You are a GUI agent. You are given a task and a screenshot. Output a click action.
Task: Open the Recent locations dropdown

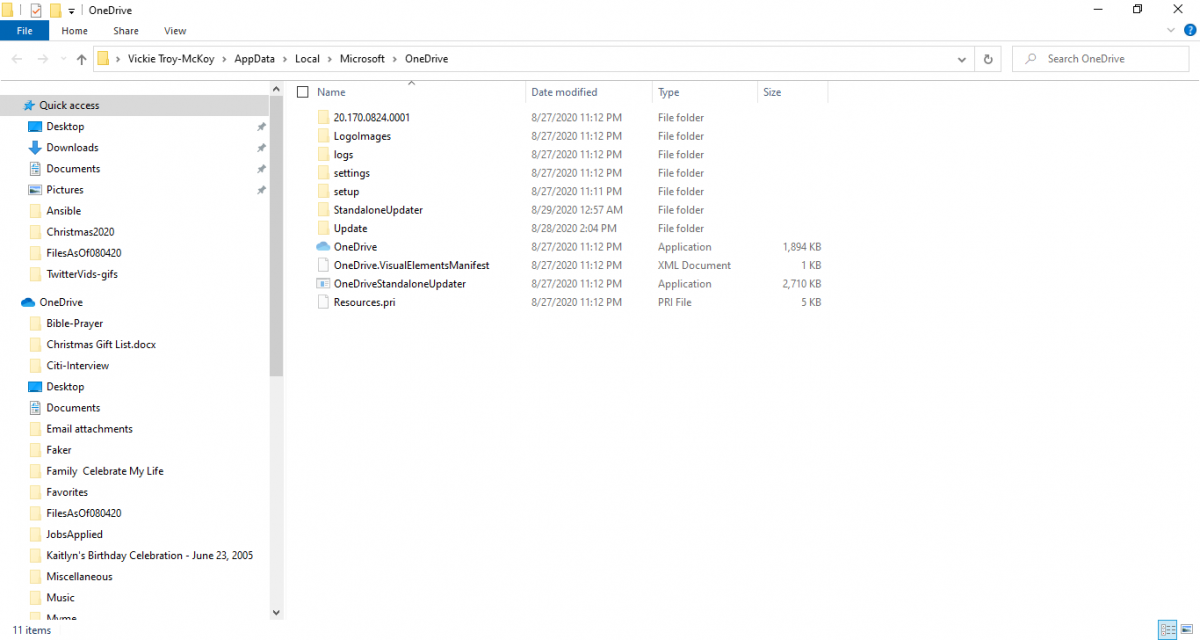(63, 59)
